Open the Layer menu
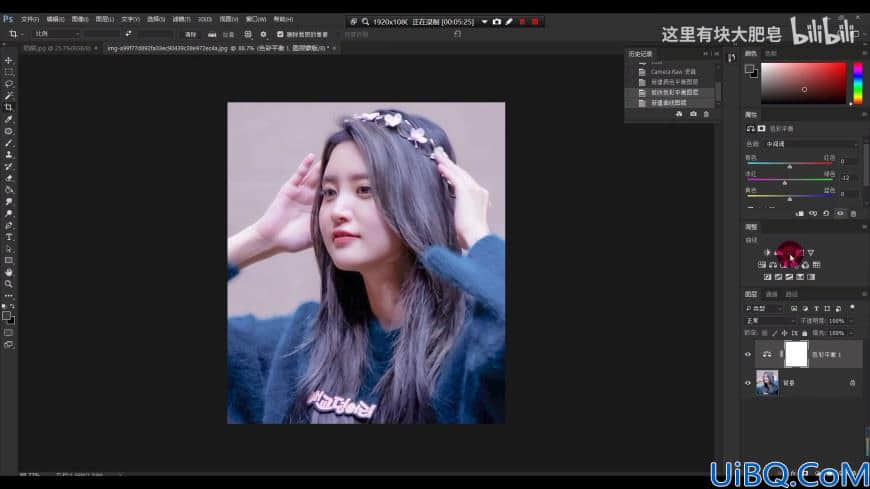Image resolution: width=870 pixels, height=489 pixels. click(104, 19)
